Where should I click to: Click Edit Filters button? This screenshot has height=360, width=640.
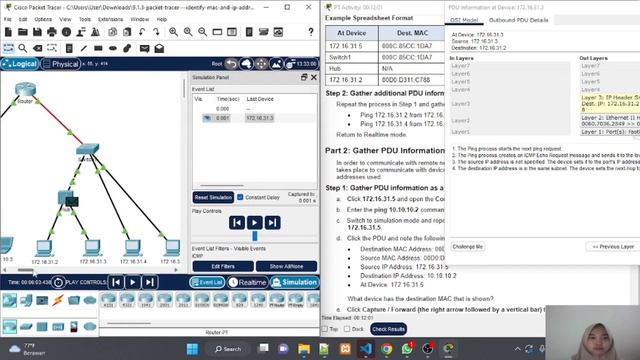click(x=223, y=266)
